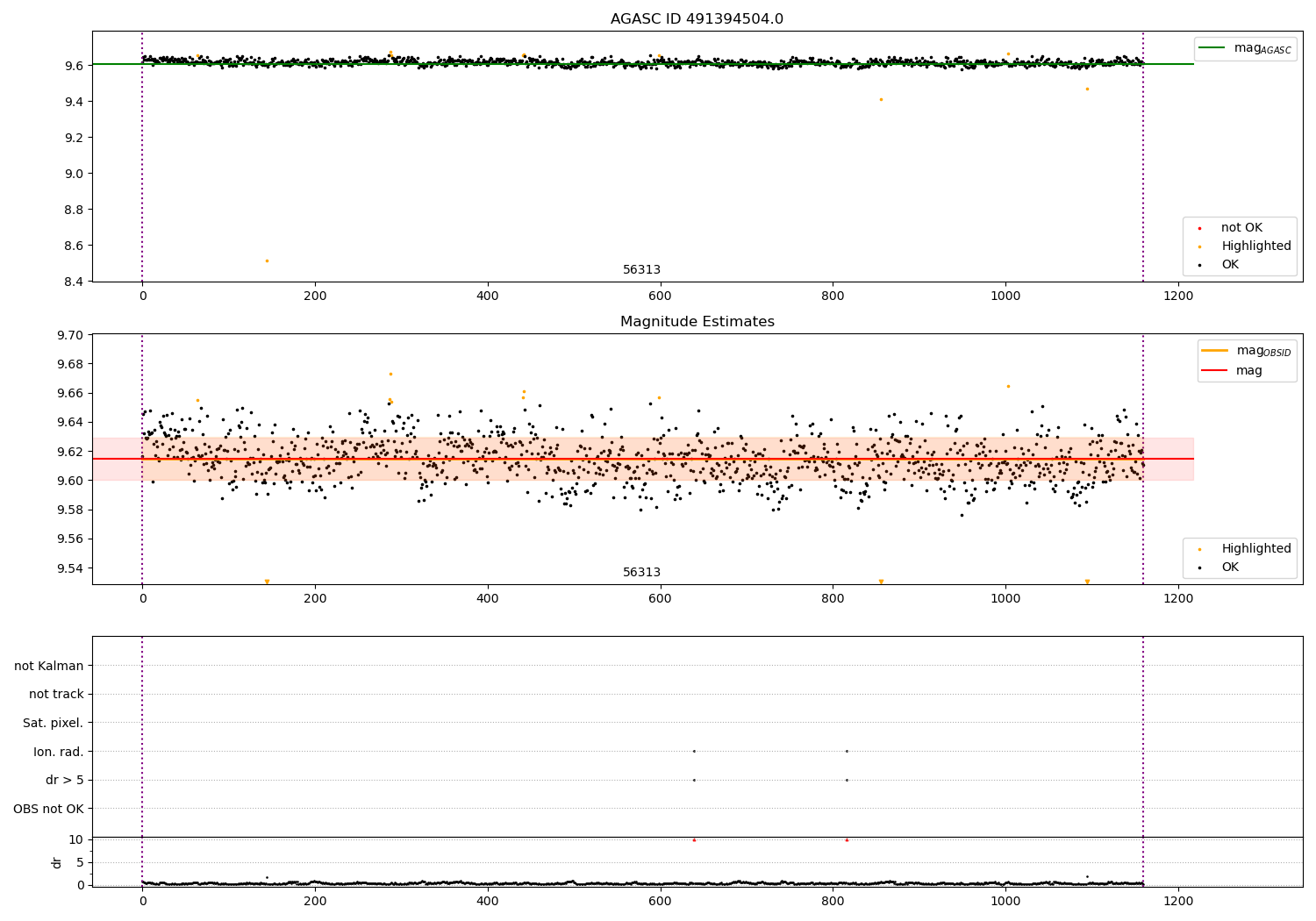This screenshot has width=1316, height=921.
Task: Click the 'not Kalman' row label
Action: pos(49,667)
